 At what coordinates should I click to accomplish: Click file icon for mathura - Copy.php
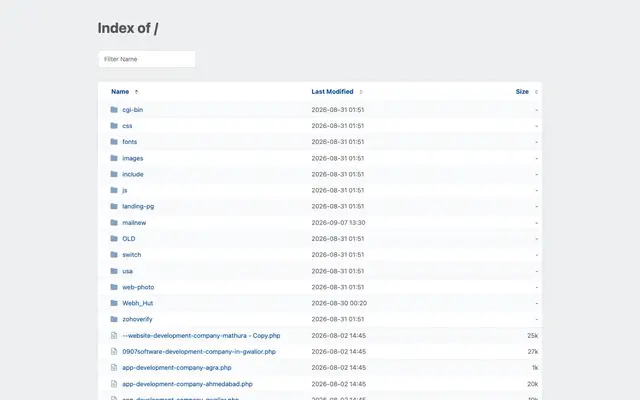114,336
